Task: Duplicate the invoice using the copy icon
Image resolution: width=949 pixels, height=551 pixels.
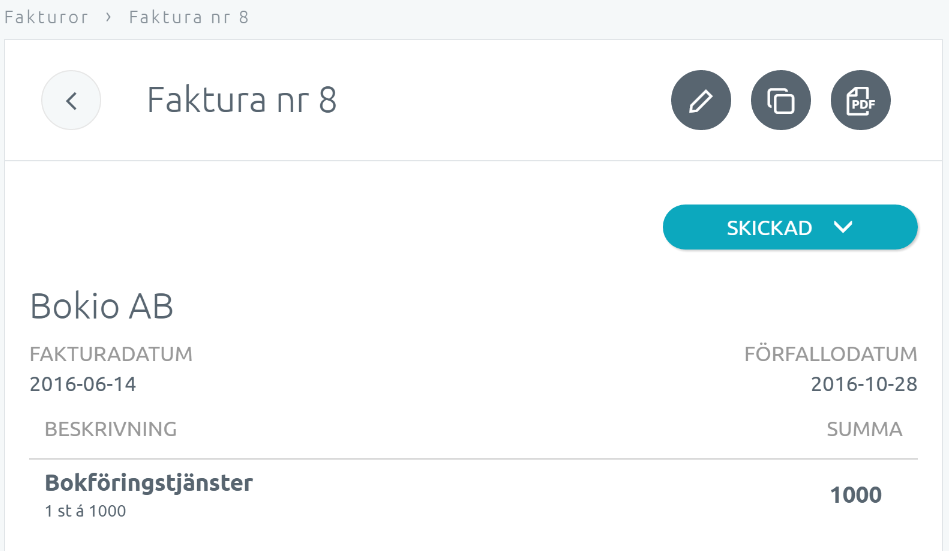Action: point(781,101)
